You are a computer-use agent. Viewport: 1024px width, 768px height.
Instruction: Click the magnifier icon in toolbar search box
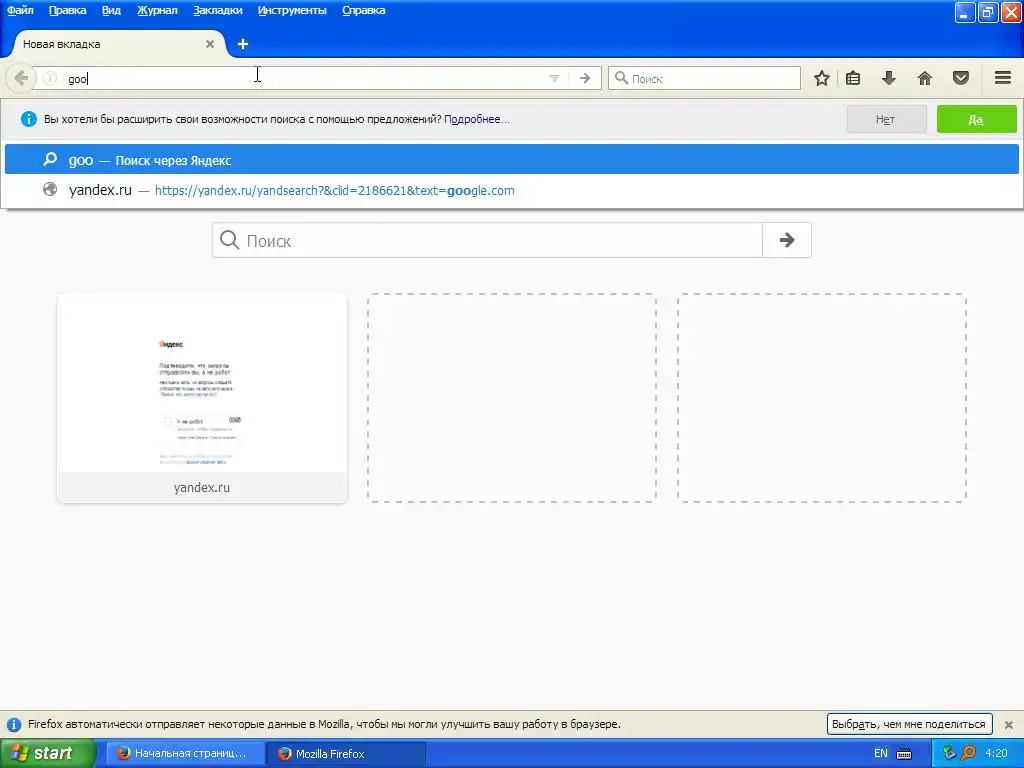622,78
